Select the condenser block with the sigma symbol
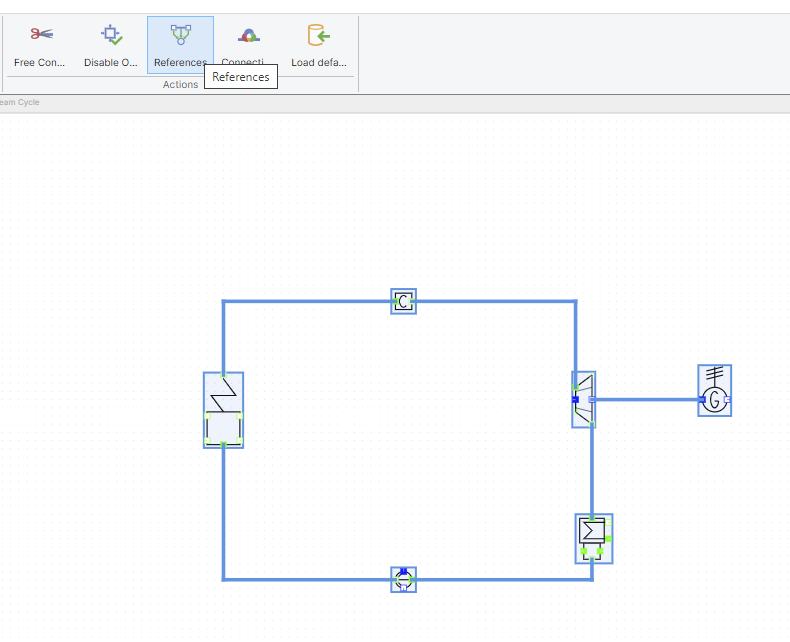This screenshot has width=790, height=642. tap(593, 538)
